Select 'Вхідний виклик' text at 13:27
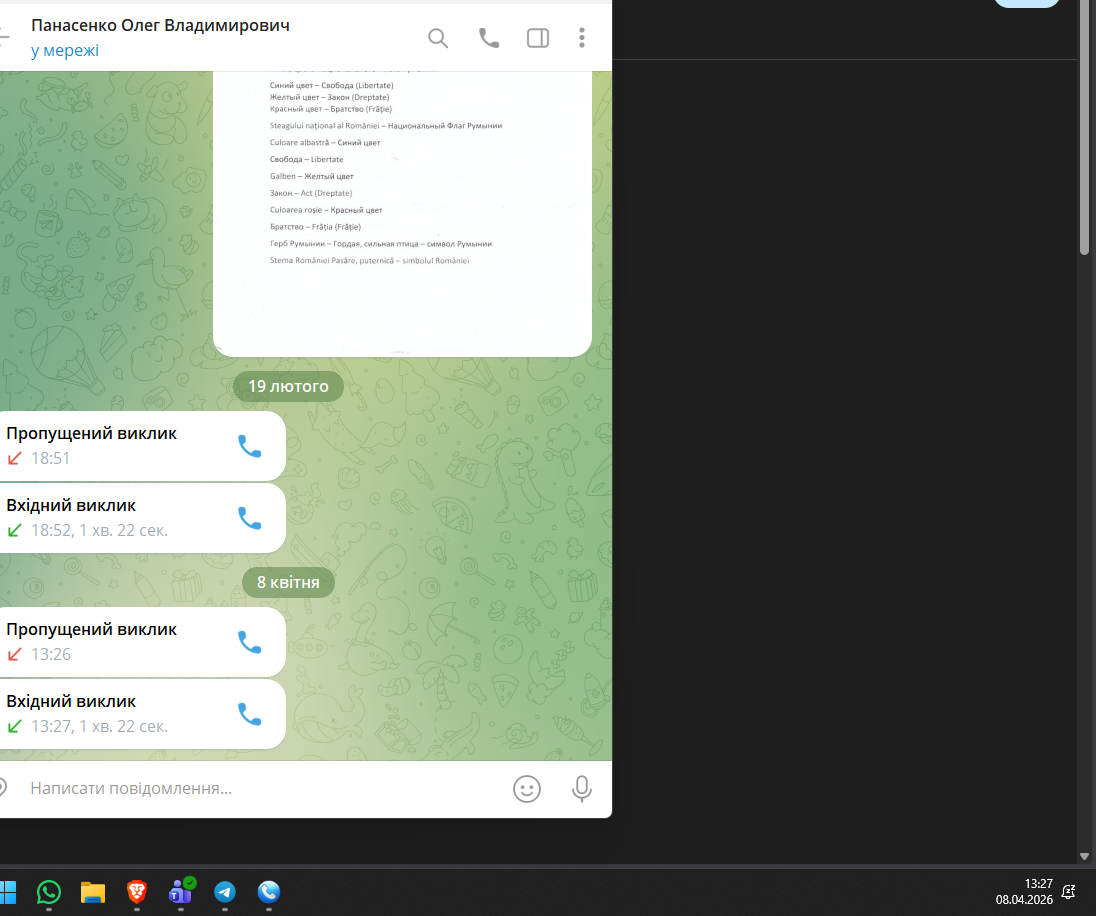 tap(71, 701)
